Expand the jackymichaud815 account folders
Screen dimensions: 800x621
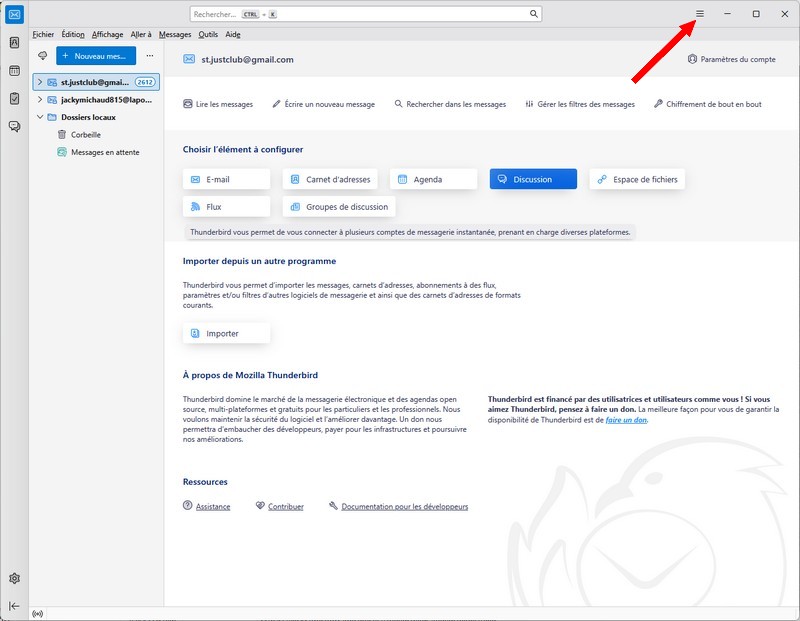(x=40, y=100)
